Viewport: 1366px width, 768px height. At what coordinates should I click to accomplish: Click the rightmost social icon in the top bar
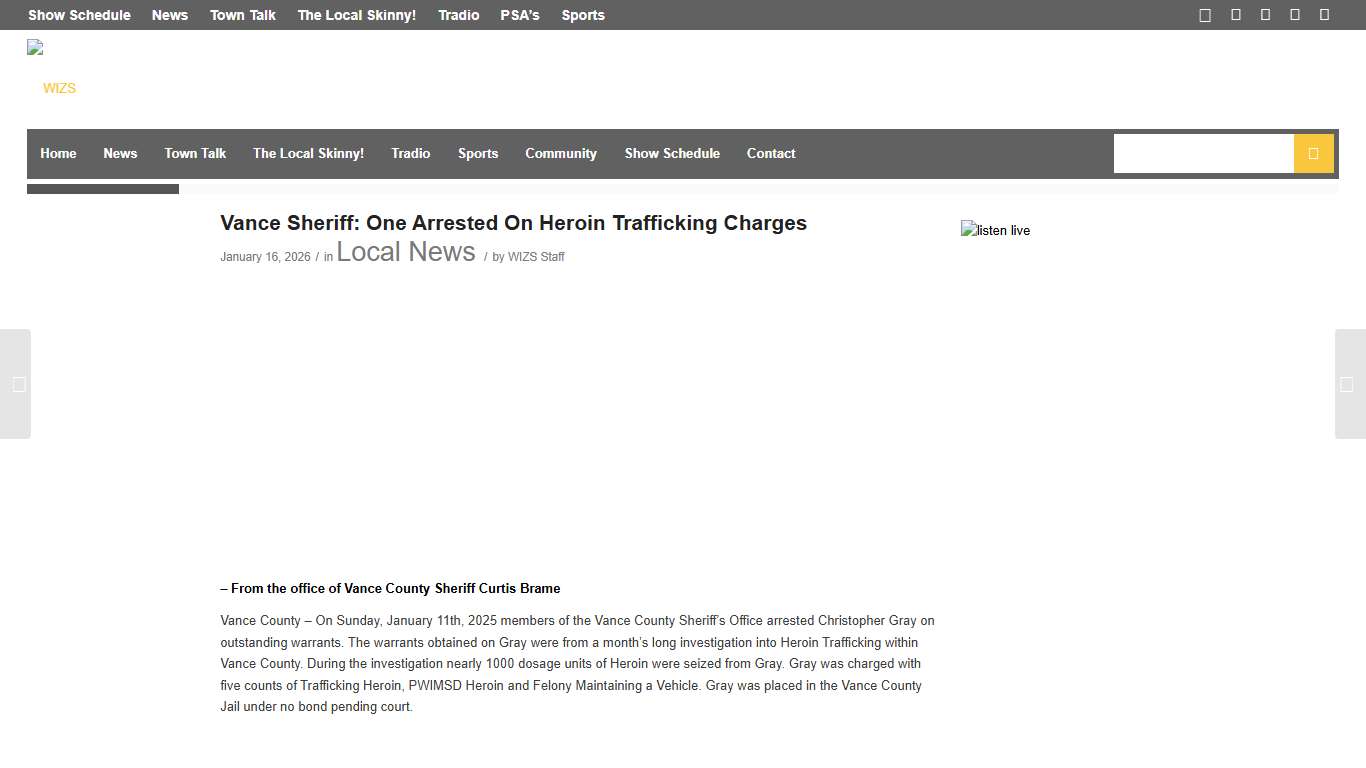(x=1324, y=15)
